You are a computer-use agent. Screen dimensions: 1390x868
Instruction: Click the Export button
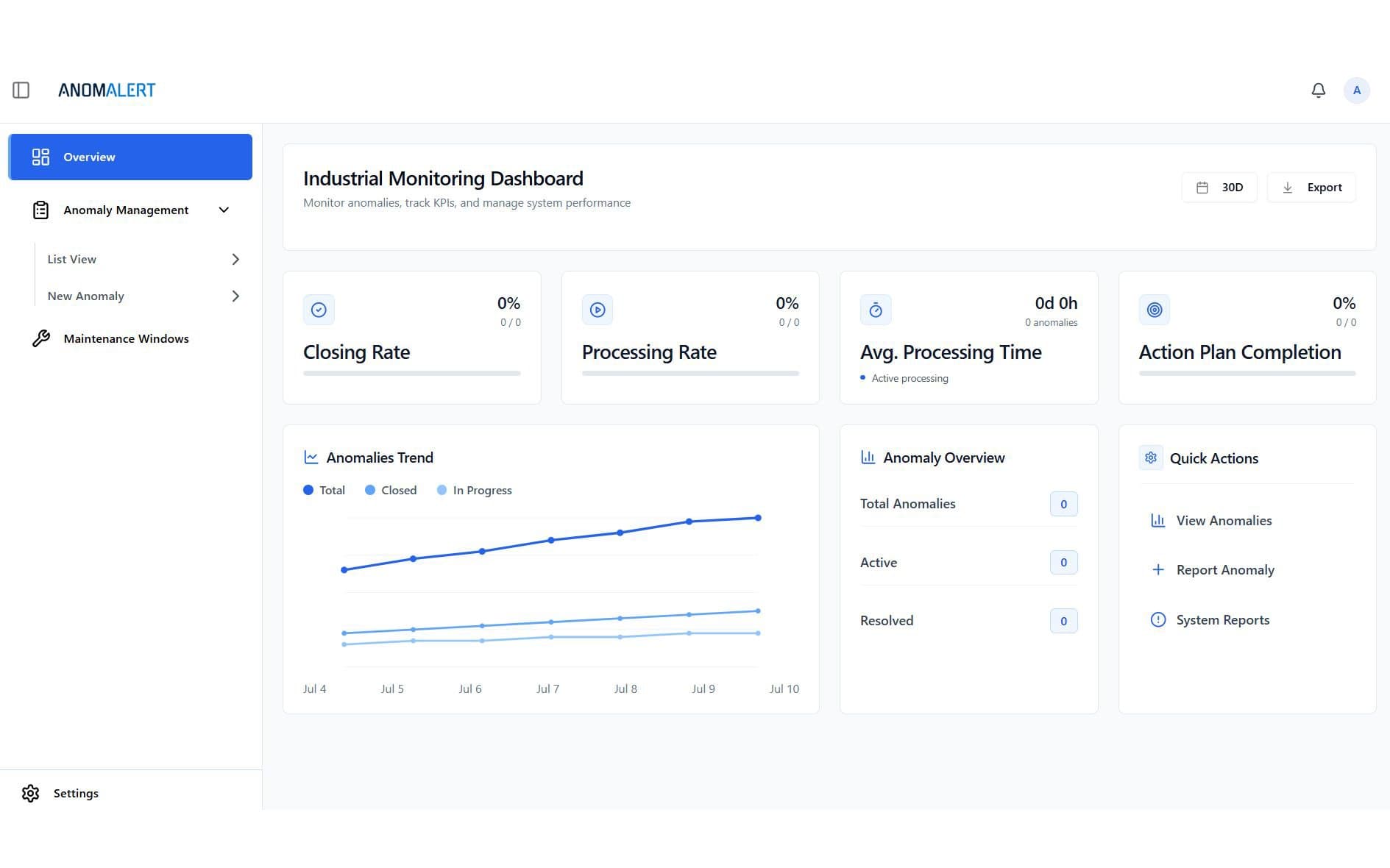(x=1311, y=188)
